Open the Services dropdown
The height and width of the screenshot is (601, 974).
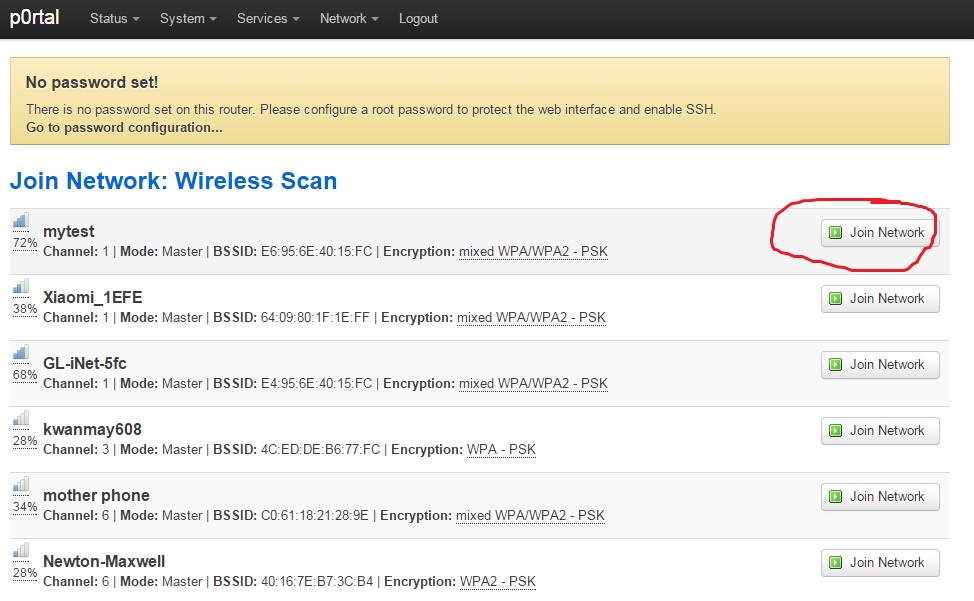click(268, 19)
